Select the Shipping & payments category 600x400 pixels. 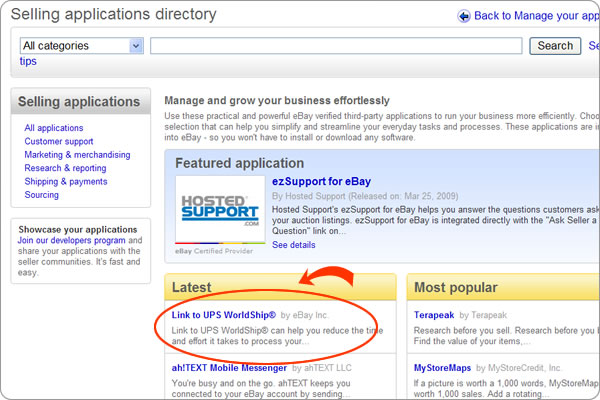pyautogui.click(x=66, y=181)
